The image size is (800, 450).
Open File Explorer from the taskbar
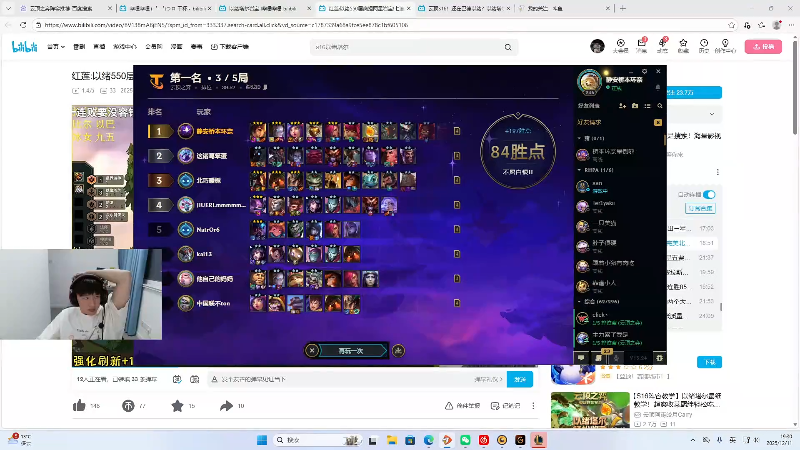[x=391, y=440]
